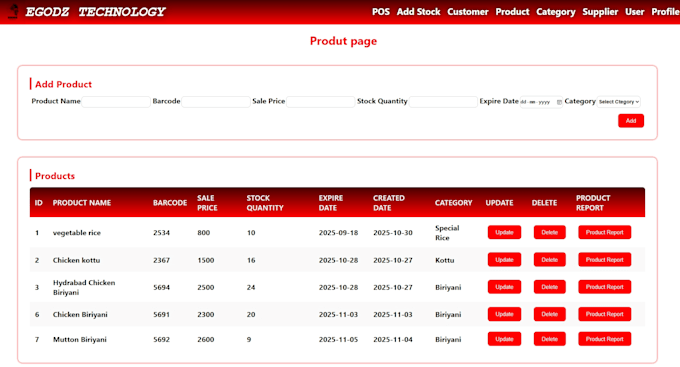The image size is (680, 367).
Task: Open Product Report for barcode 5691
Action: pos(604,314)
